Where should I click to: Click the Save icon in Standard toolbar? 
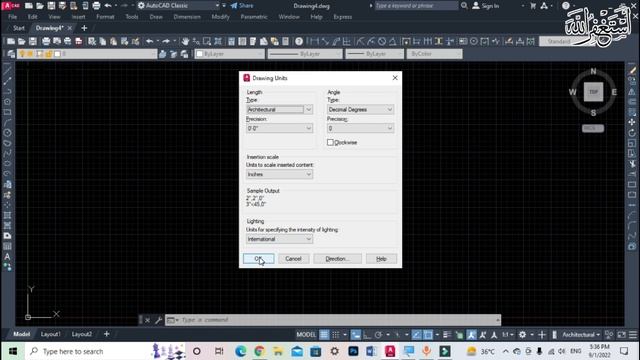coord(33,41)
